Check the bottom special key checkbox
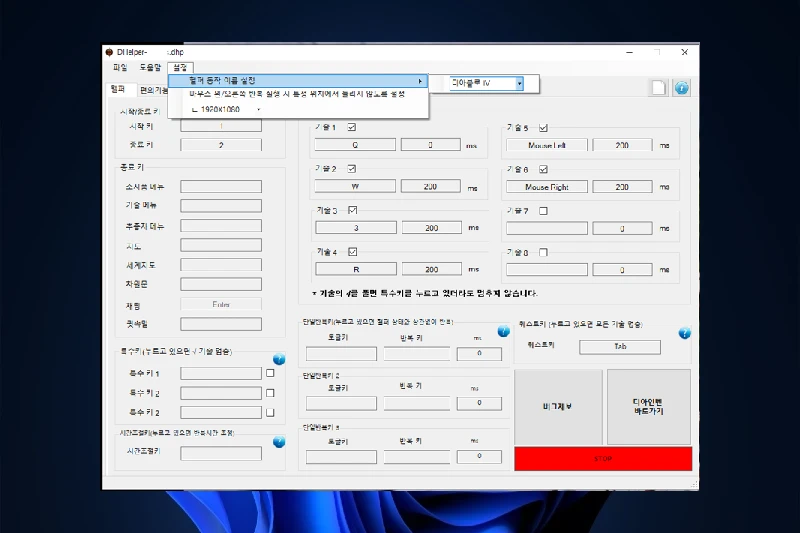Screen dimensions: 800x533 [270, 412]
